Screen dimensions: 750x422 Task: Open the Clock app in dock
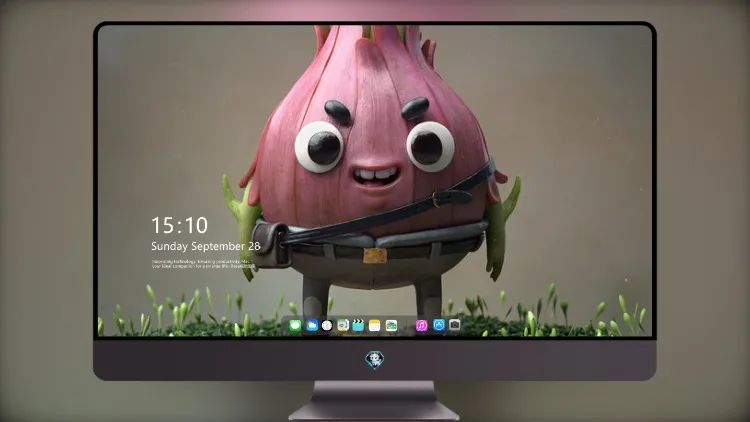pos(327,326)
